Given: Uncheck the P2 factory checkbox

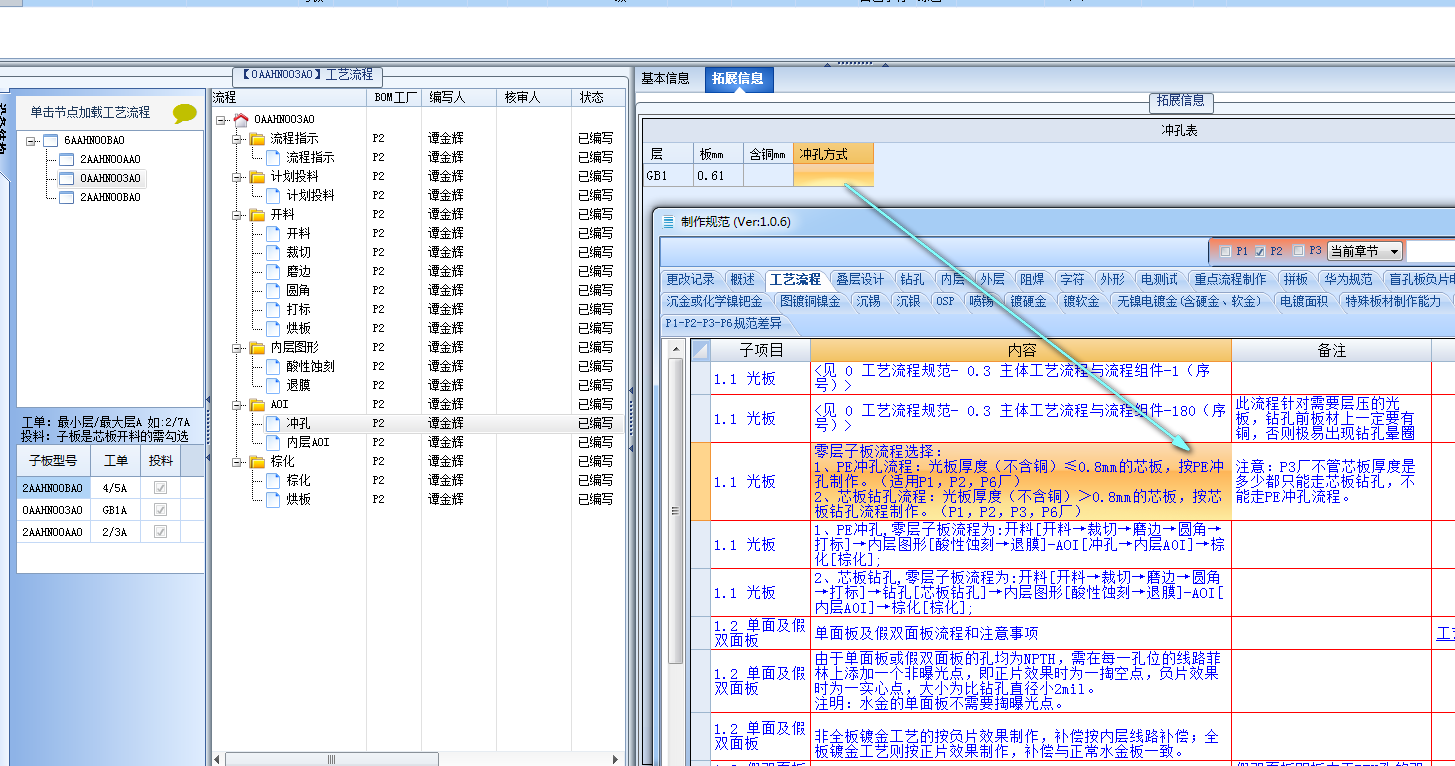Looking at the screenshot, I should [x=1260, y=251].
